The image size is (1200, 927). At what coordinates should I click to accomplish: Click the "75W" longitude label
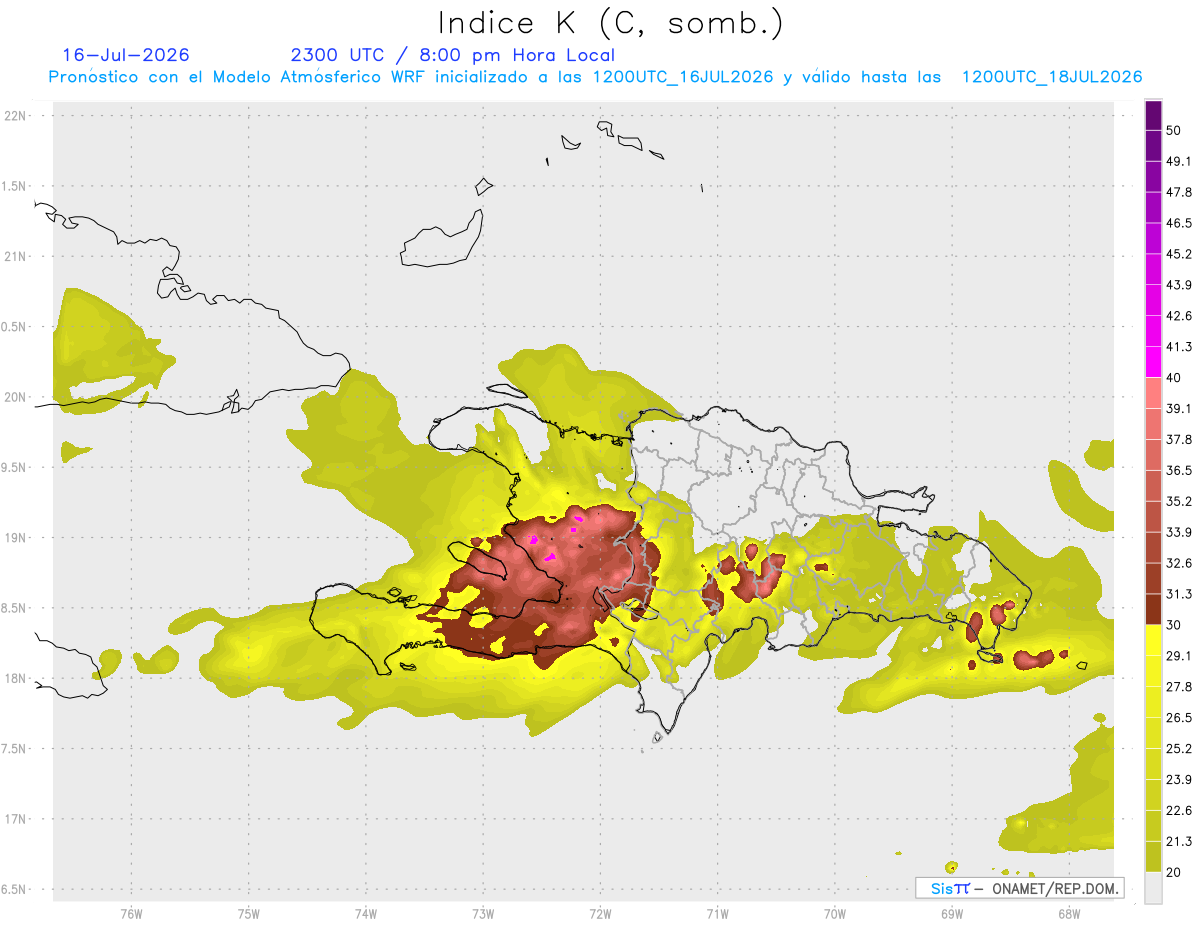(248, 913)
